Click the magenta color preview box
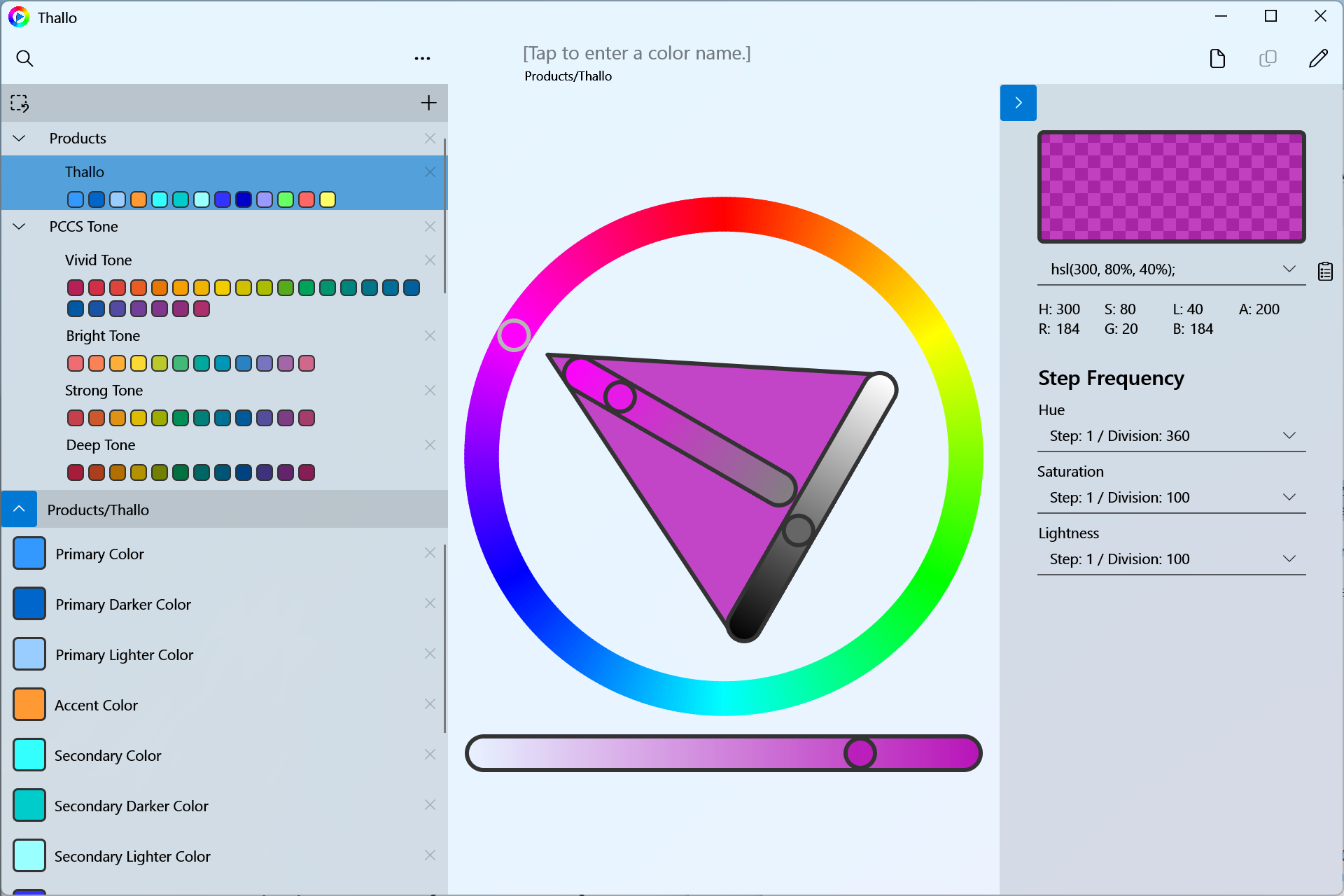This screenshot has height=896, width=1344. 1171,187
